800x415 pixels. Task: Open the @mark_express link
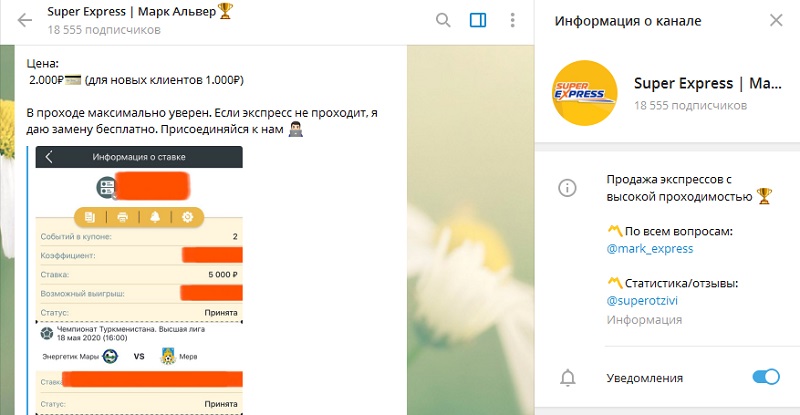[x=649, y=249]
